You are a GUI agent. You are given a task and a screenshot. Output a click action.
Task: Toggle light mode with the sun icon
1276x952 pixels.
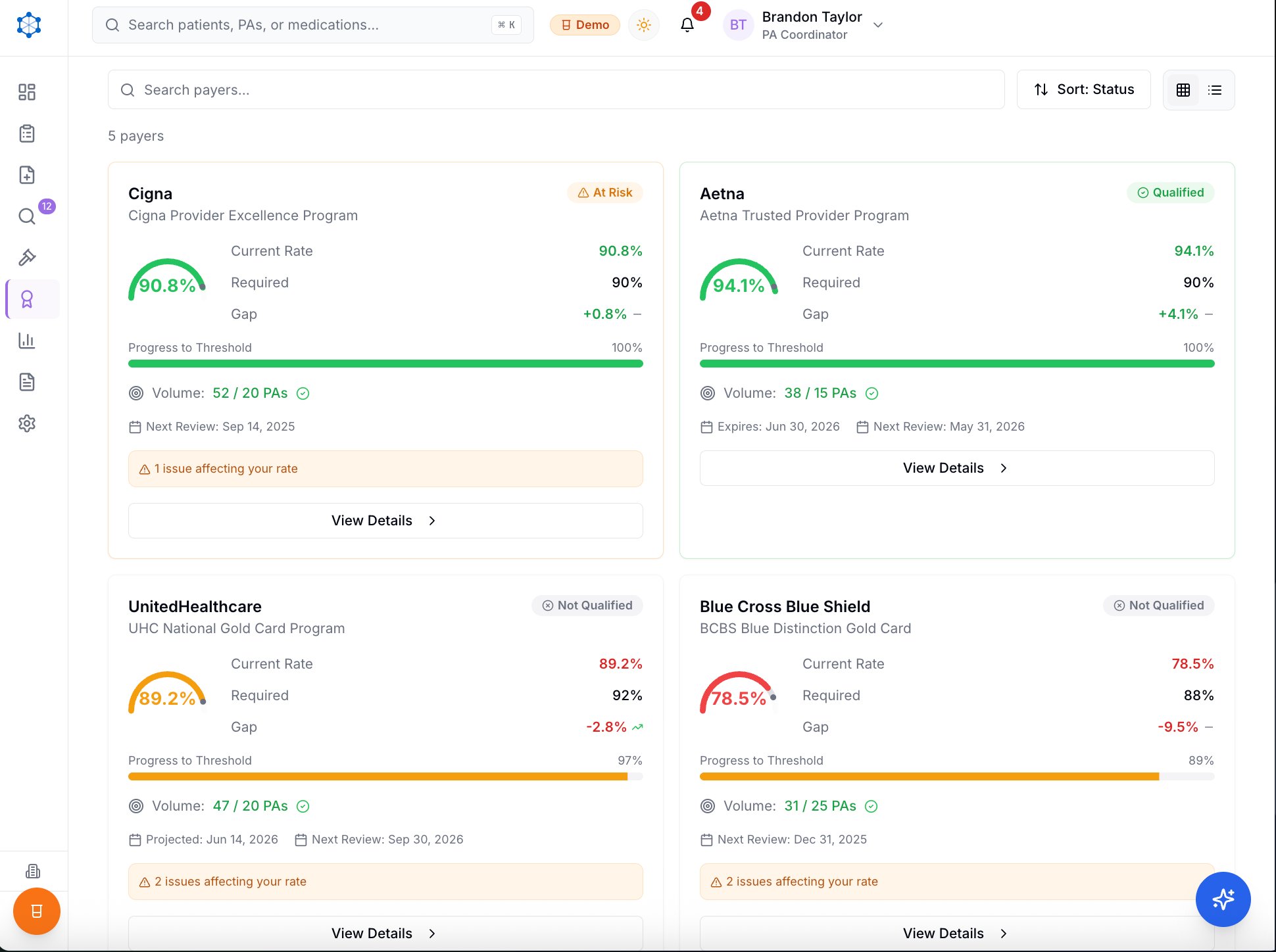point(643,25)
